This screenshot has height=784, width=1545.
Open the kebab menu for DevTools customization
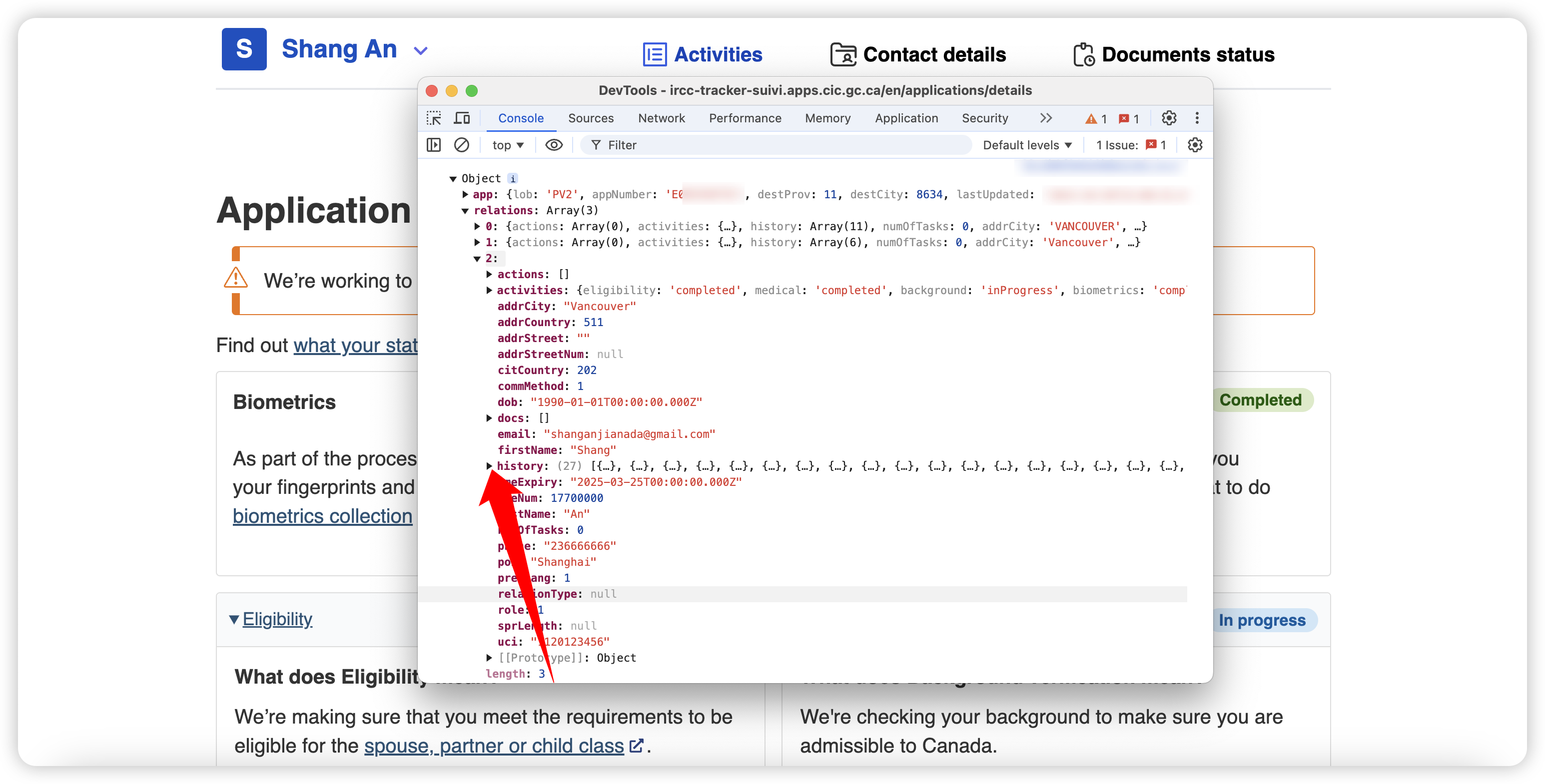point(1197,118)
